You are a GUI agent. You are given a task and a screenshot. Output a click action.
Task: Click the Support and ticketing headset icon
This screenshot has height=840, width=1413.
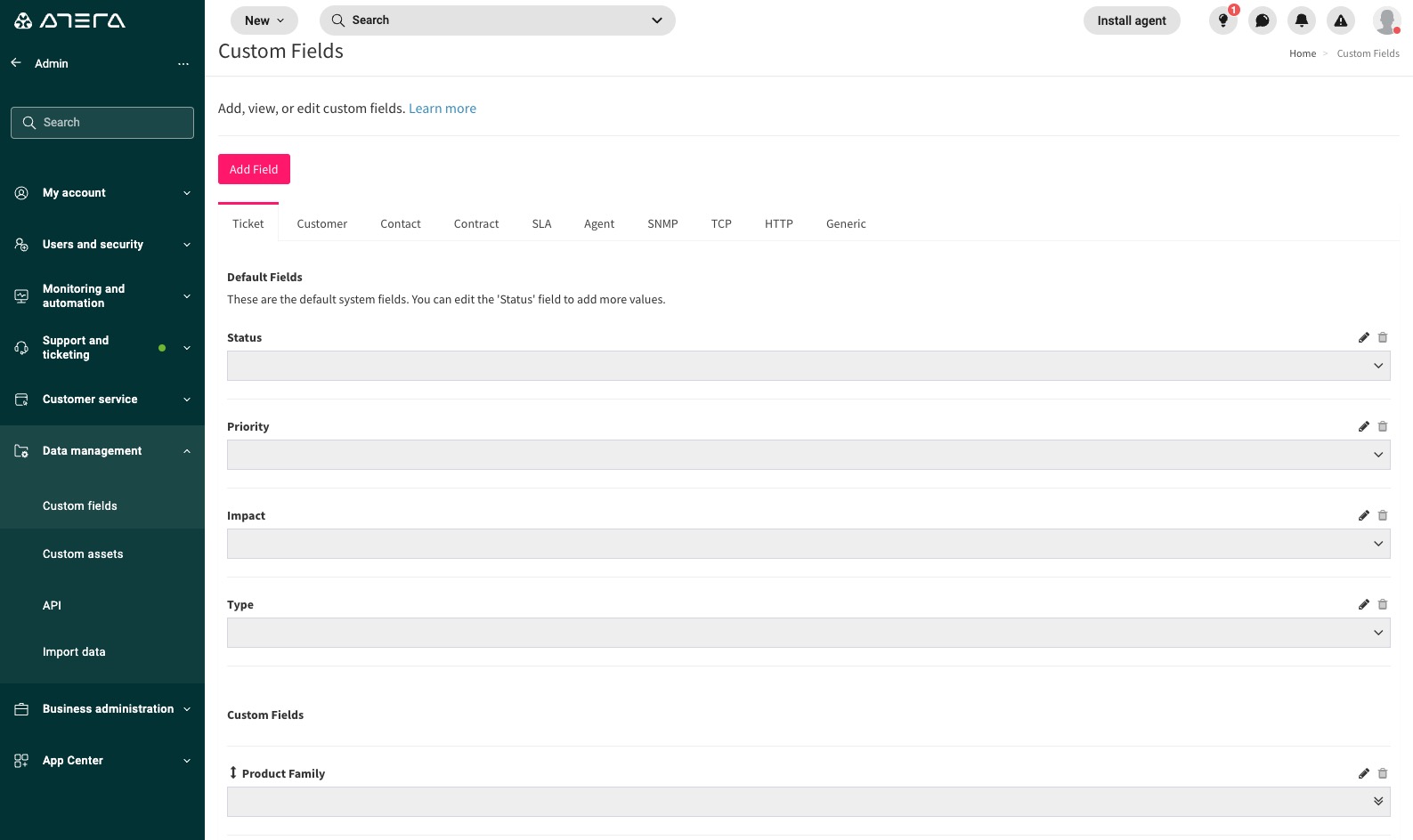[21, 348]
